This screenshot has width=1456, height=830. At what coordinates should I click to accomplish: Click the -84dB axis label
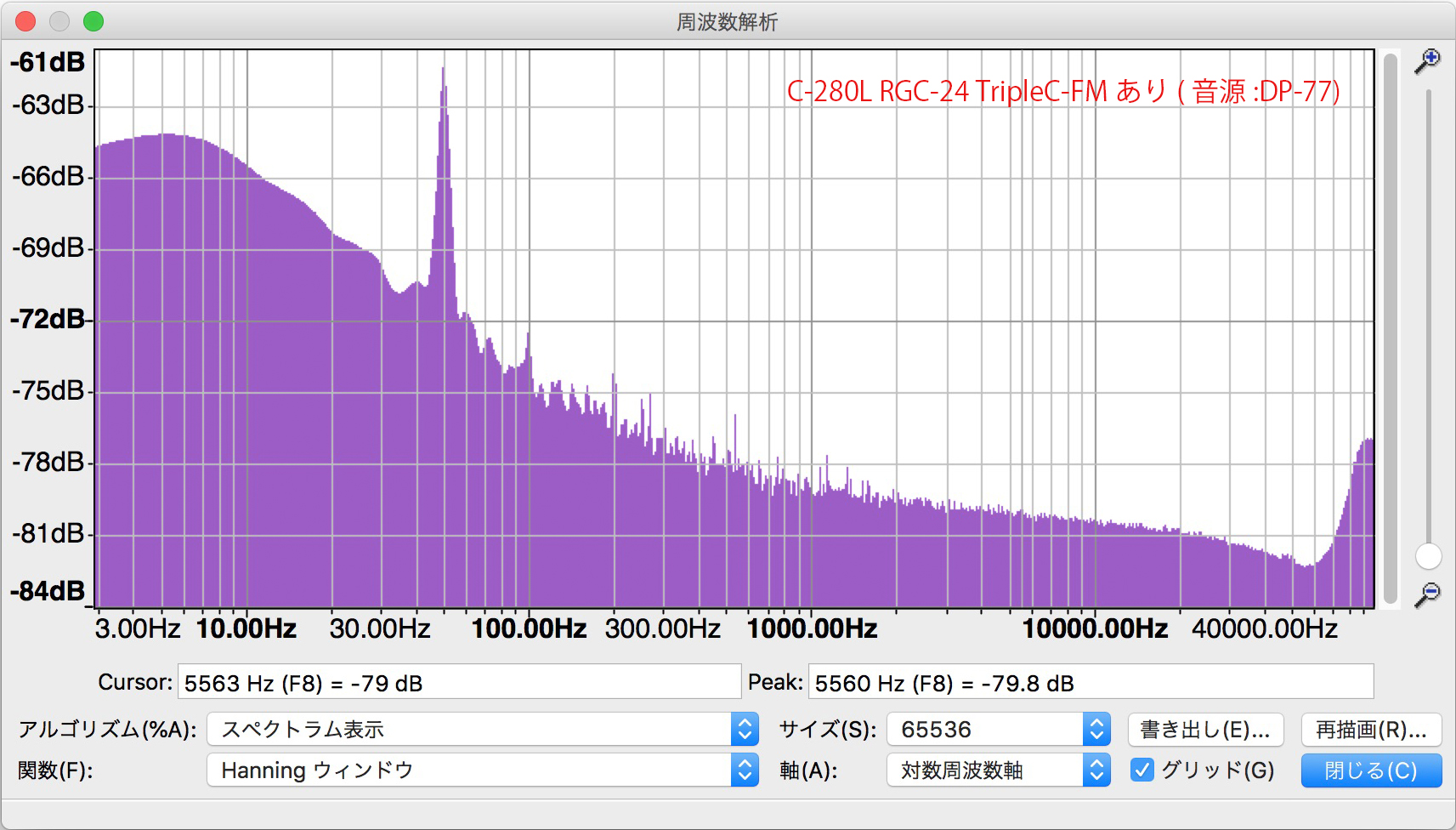48,591
